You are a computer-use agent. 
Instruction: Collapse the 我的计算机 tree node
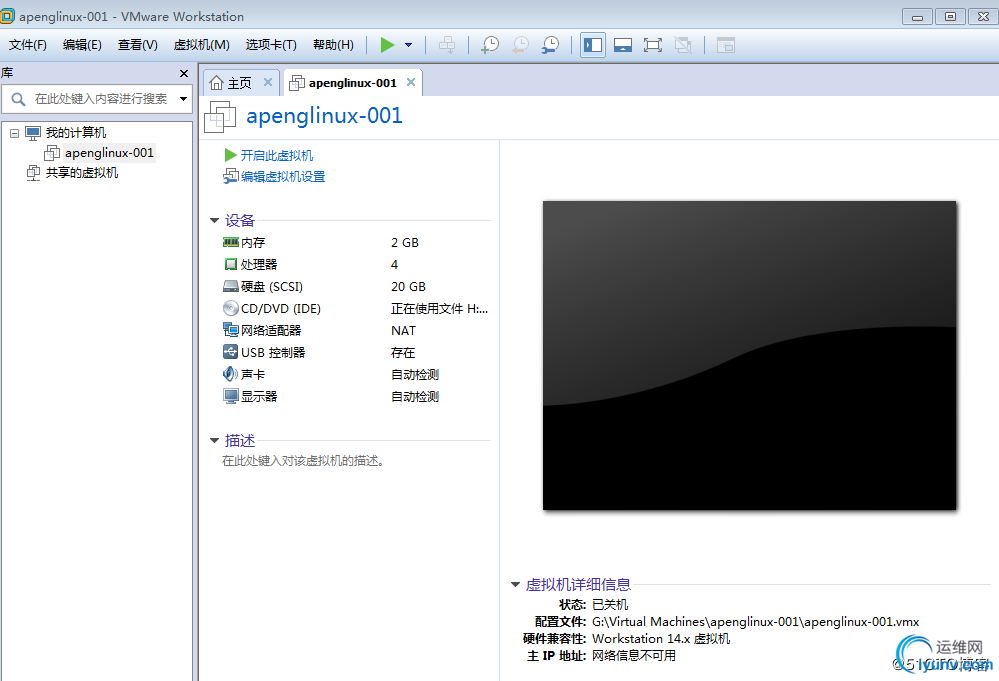14,133
